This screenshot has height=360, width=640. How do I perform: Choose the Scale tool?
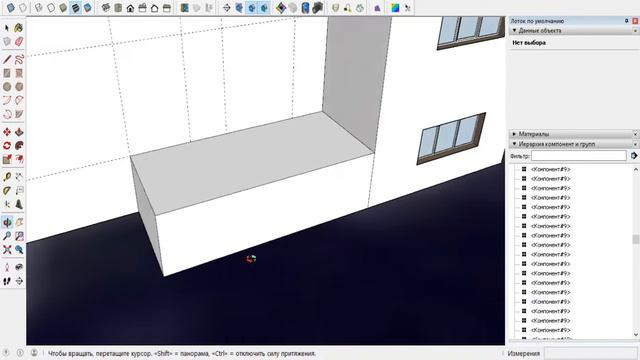pyautogui.click(x=7, y=159)
